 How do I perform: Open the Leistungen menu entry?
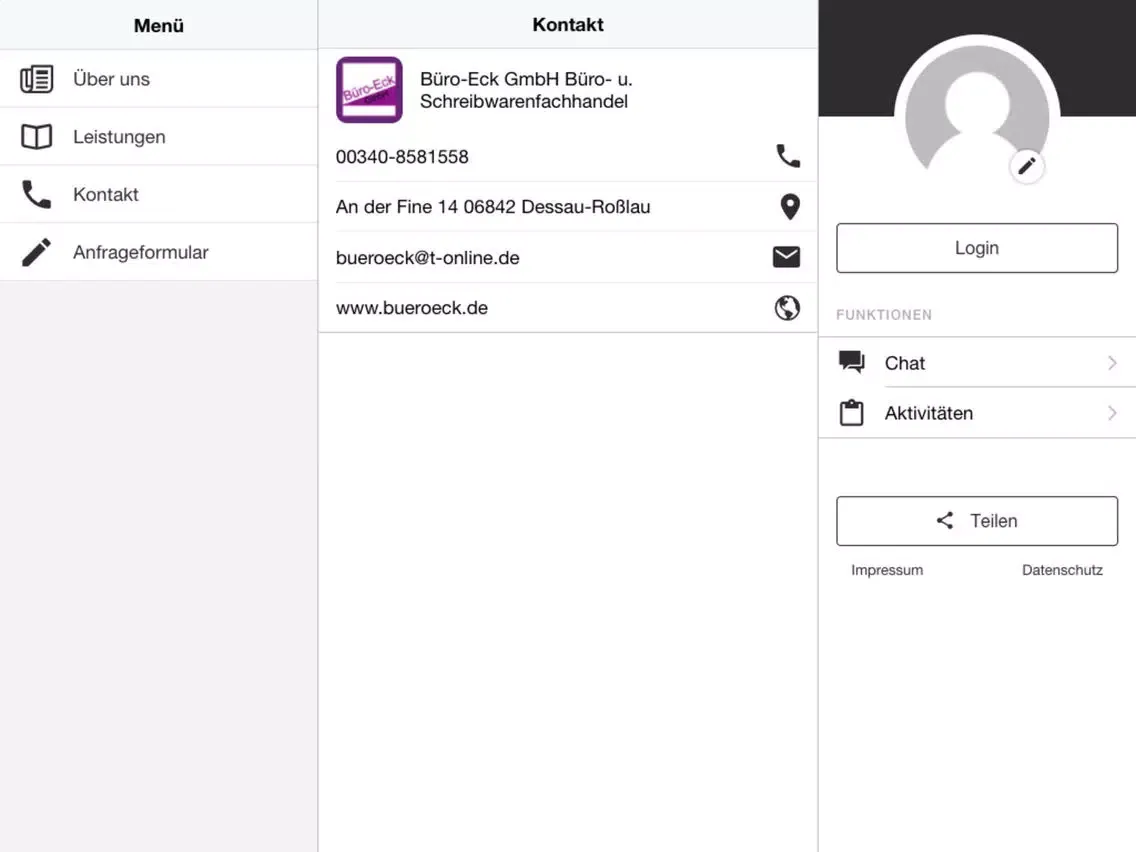point(159,137)
